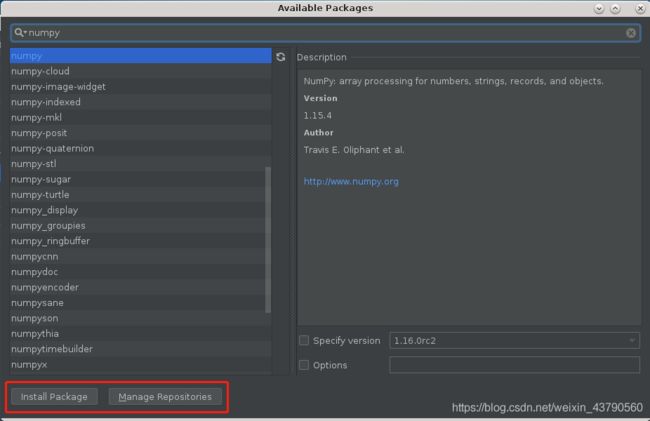650x421 pixels.
Task: Select numpy-cloud in the list
Action: (x=141, y=71)
